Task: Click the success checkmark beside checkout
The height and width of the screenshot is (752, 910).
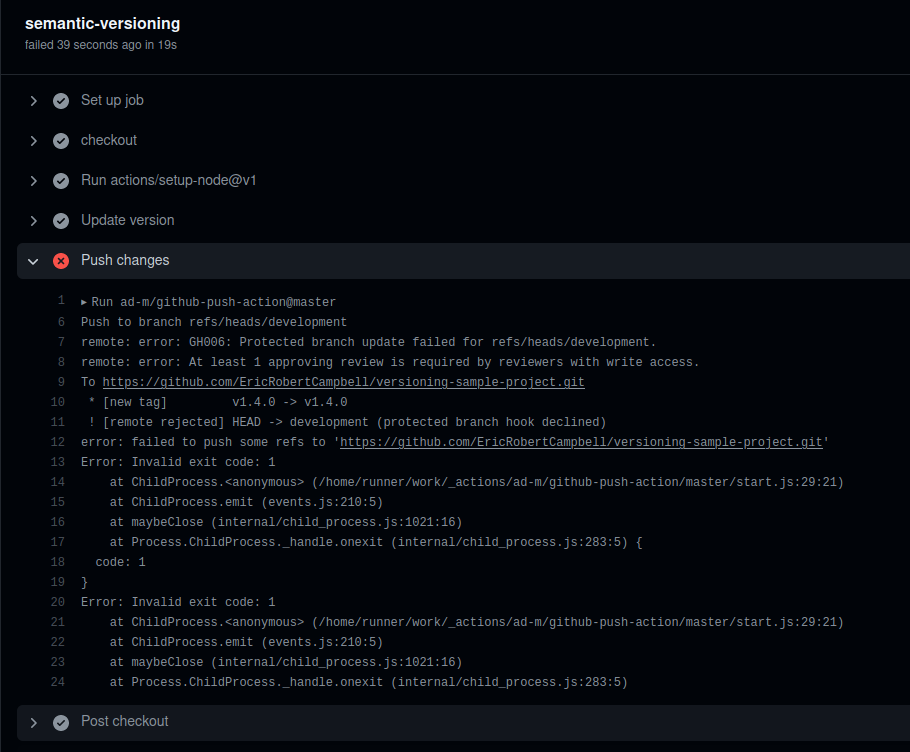Action: (x=61, y=141)
